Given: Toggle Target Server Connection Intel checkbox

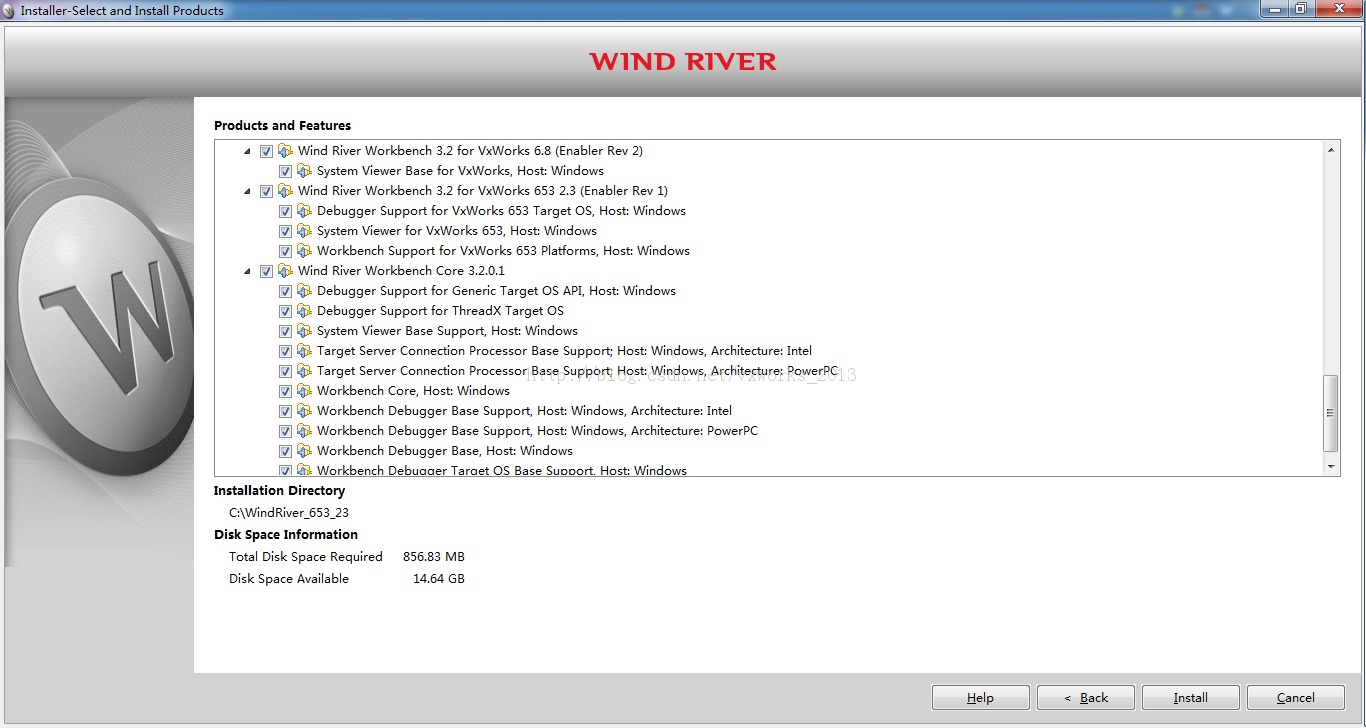Looking at the screenshot, I should coord(285,351).
